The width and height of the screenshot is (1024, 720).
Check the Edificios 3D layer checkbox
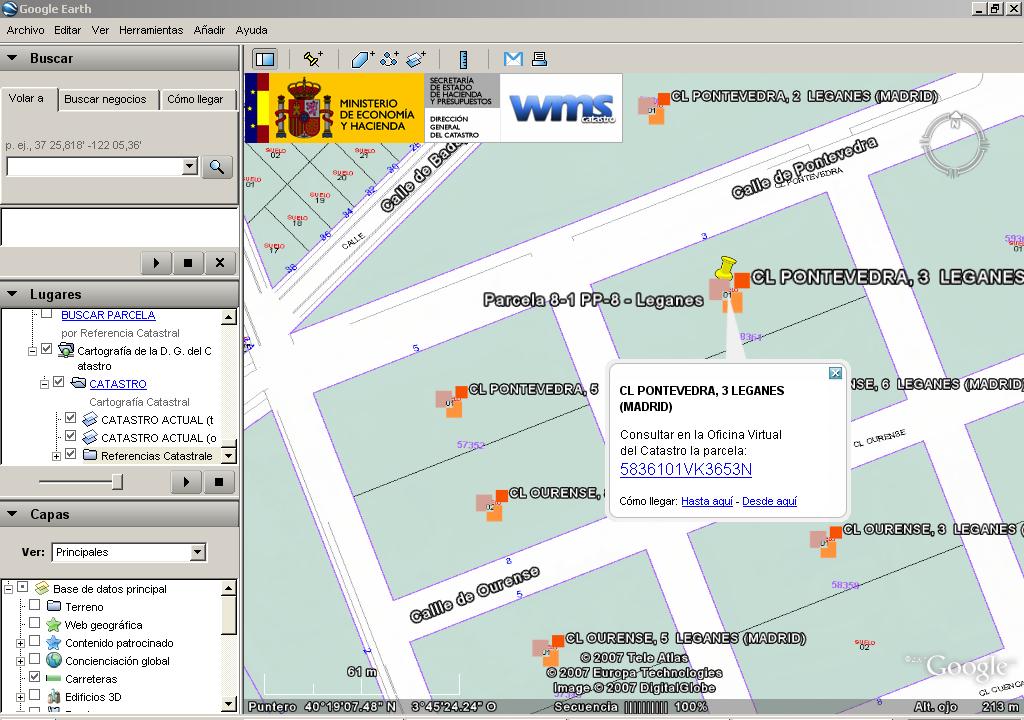pyautogui.click(x=35, y=696)
